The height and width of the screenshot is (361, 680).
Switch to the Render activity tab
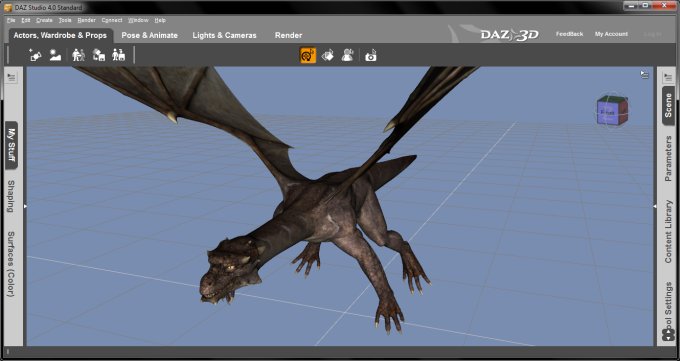click(288, 36)
